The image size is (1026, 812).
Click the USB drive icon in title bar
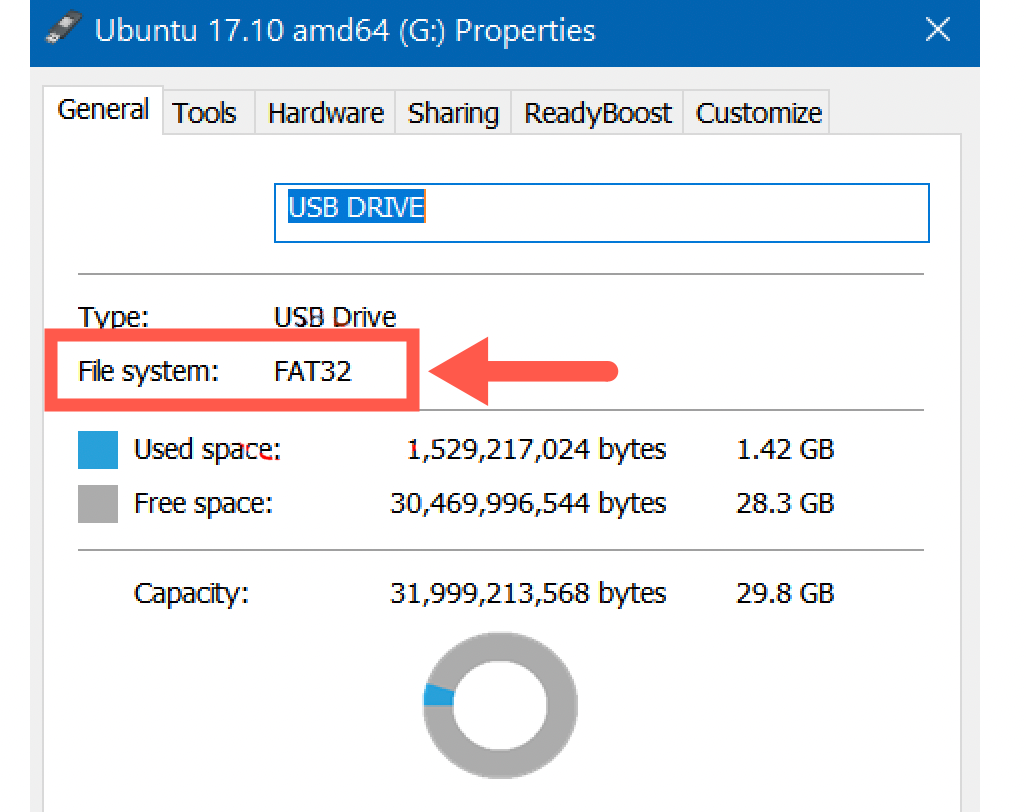tap(62, 28)
